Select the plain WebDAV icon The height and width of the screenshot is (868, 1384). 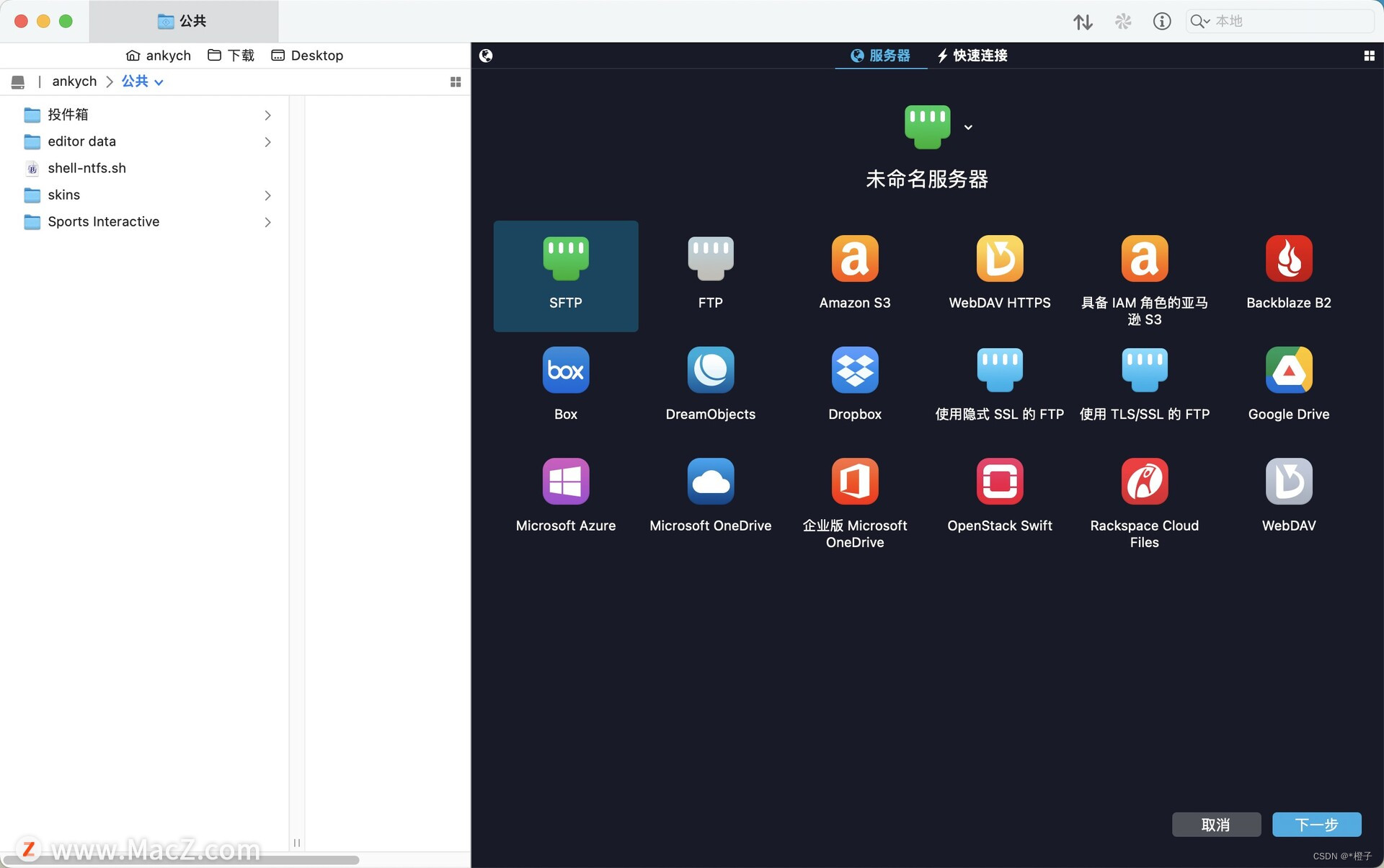[1289, 482]
